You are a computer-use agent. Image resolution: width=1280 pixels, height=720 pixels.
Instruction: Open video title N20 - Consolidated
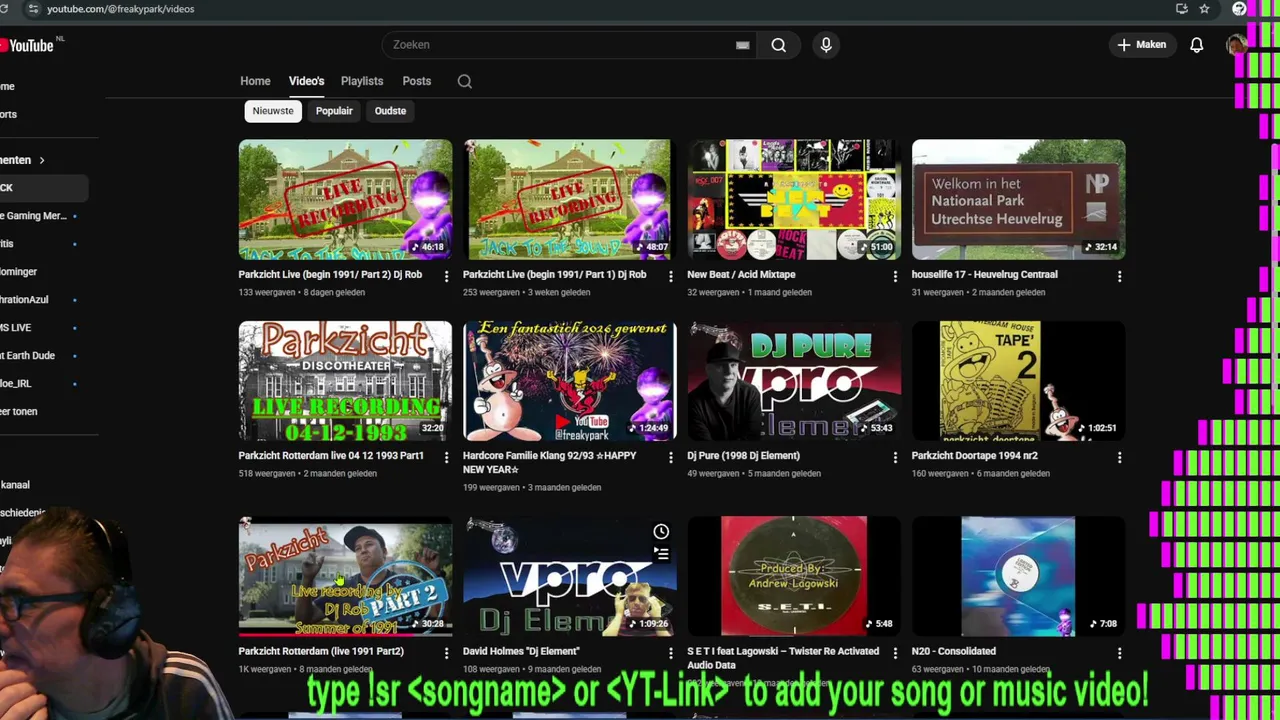pyautogui.click(x=953, y=651)
